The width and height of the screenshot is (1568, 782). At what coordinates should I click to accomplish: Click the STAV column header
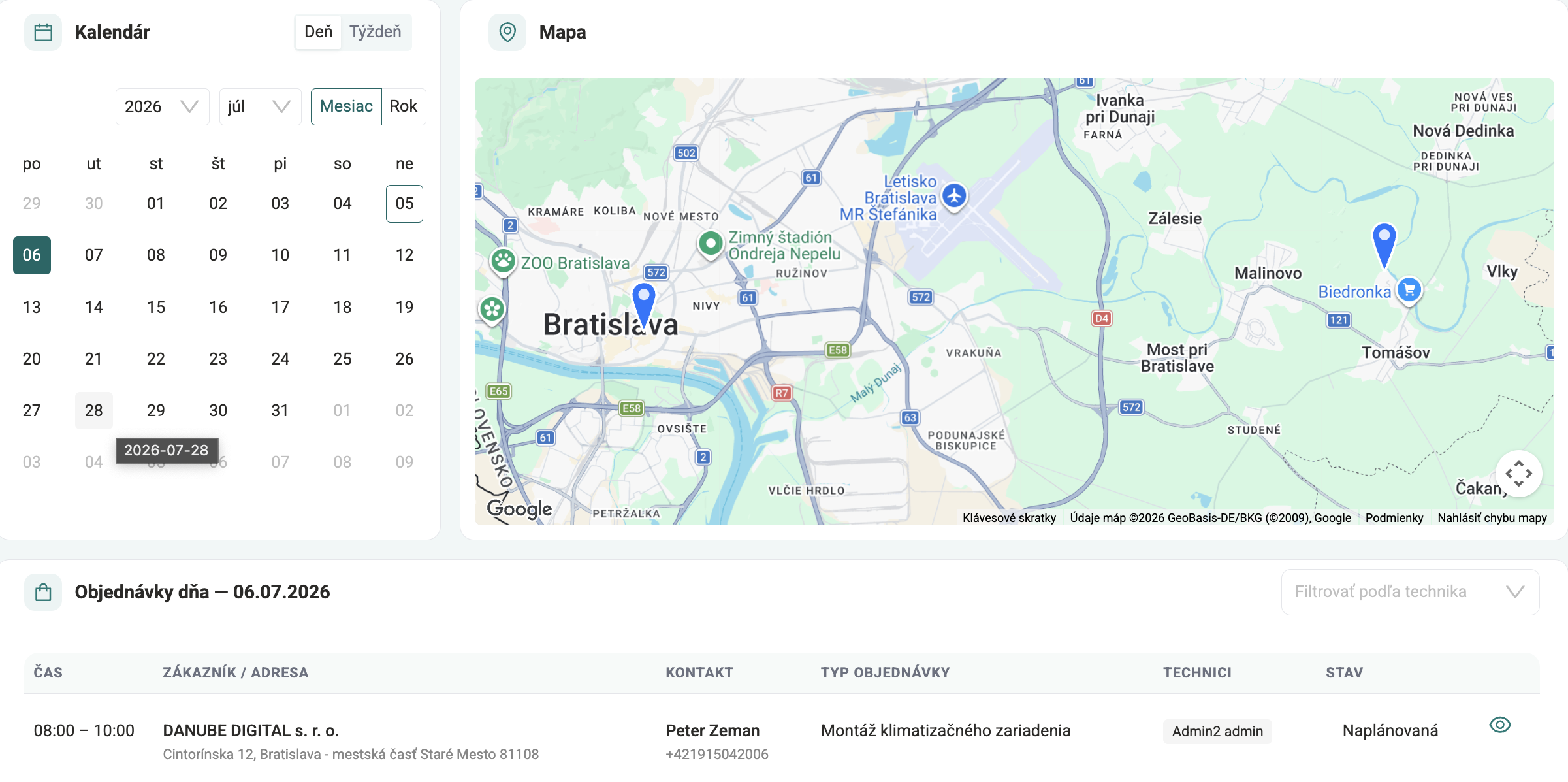1344,673
